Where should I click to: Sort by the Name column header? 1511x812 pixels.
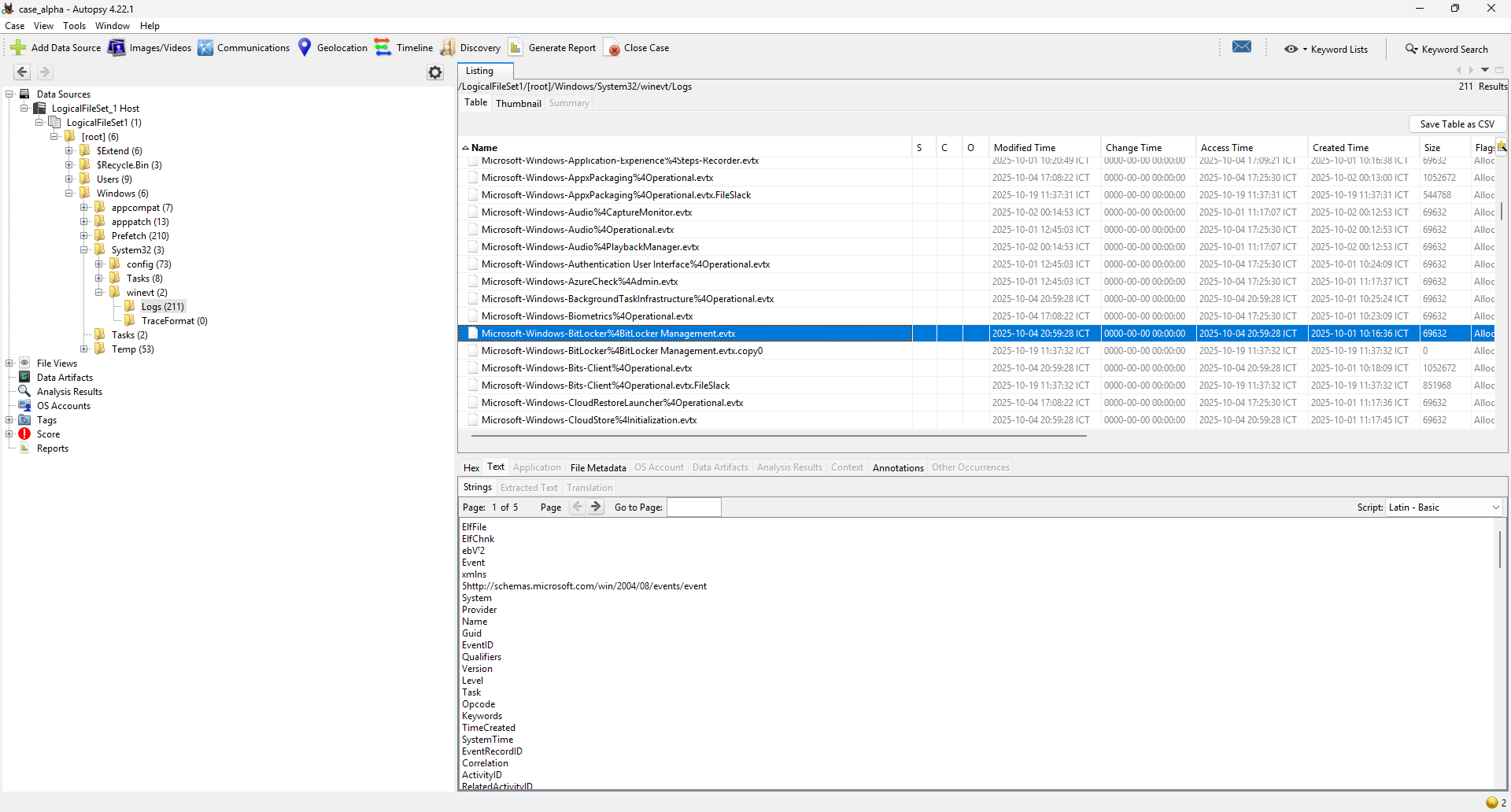tap(685, 148)
